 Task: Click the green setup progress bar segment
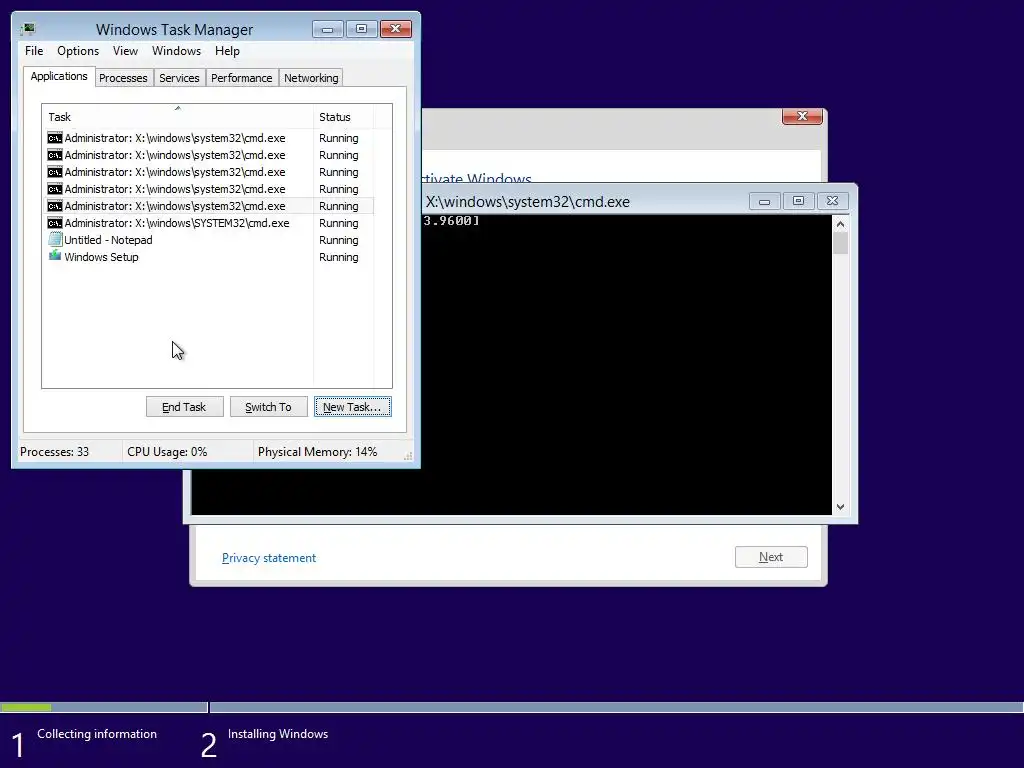26,707
